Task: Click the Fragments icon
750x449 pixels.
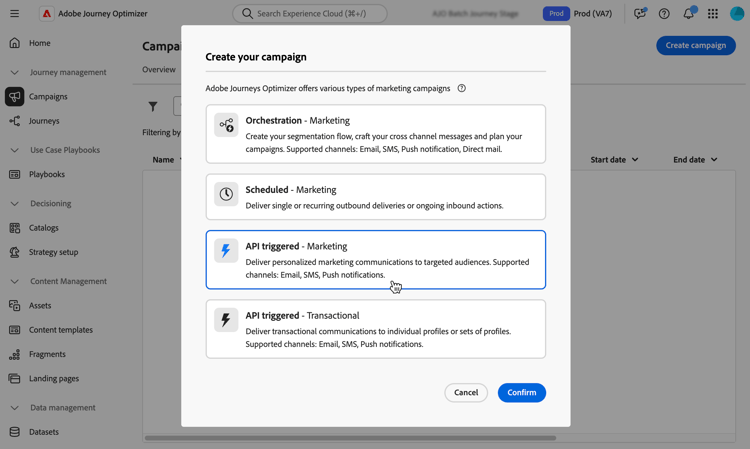Action: click(x=14, y=354)
